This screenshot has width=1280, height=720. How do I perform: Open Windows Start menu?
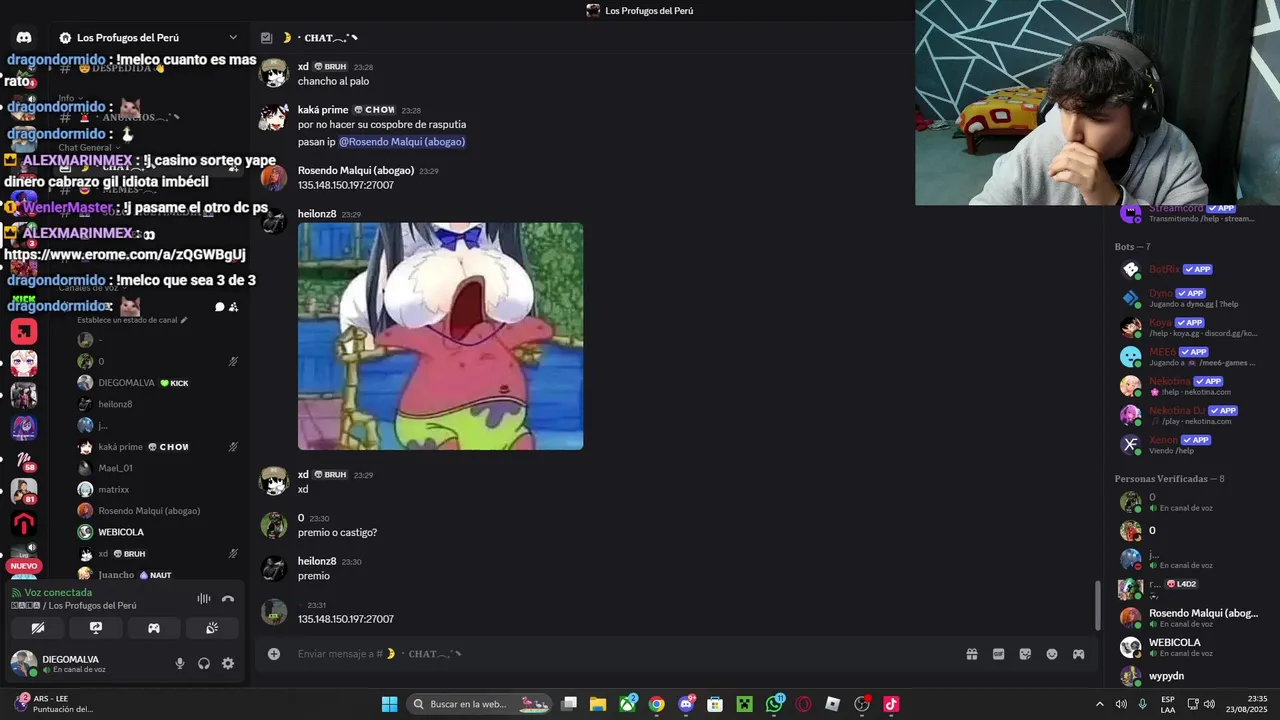pos(390,704)
